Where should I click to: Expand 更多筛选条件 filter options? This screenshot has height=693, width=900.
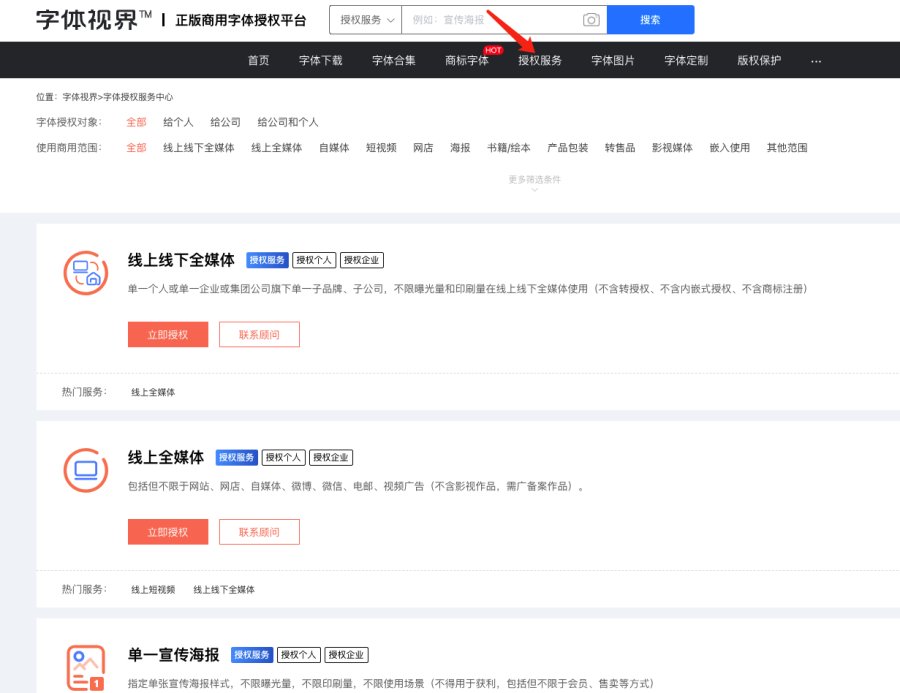pos(534,182)
